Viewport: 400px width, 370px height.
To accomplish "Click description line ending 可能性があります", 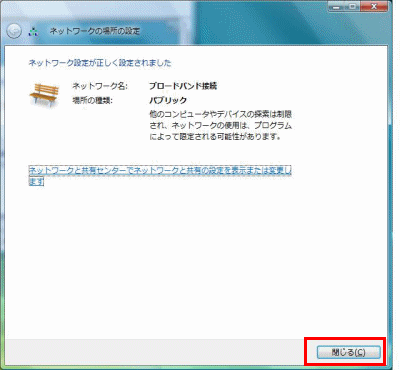I will click(215, 136).
